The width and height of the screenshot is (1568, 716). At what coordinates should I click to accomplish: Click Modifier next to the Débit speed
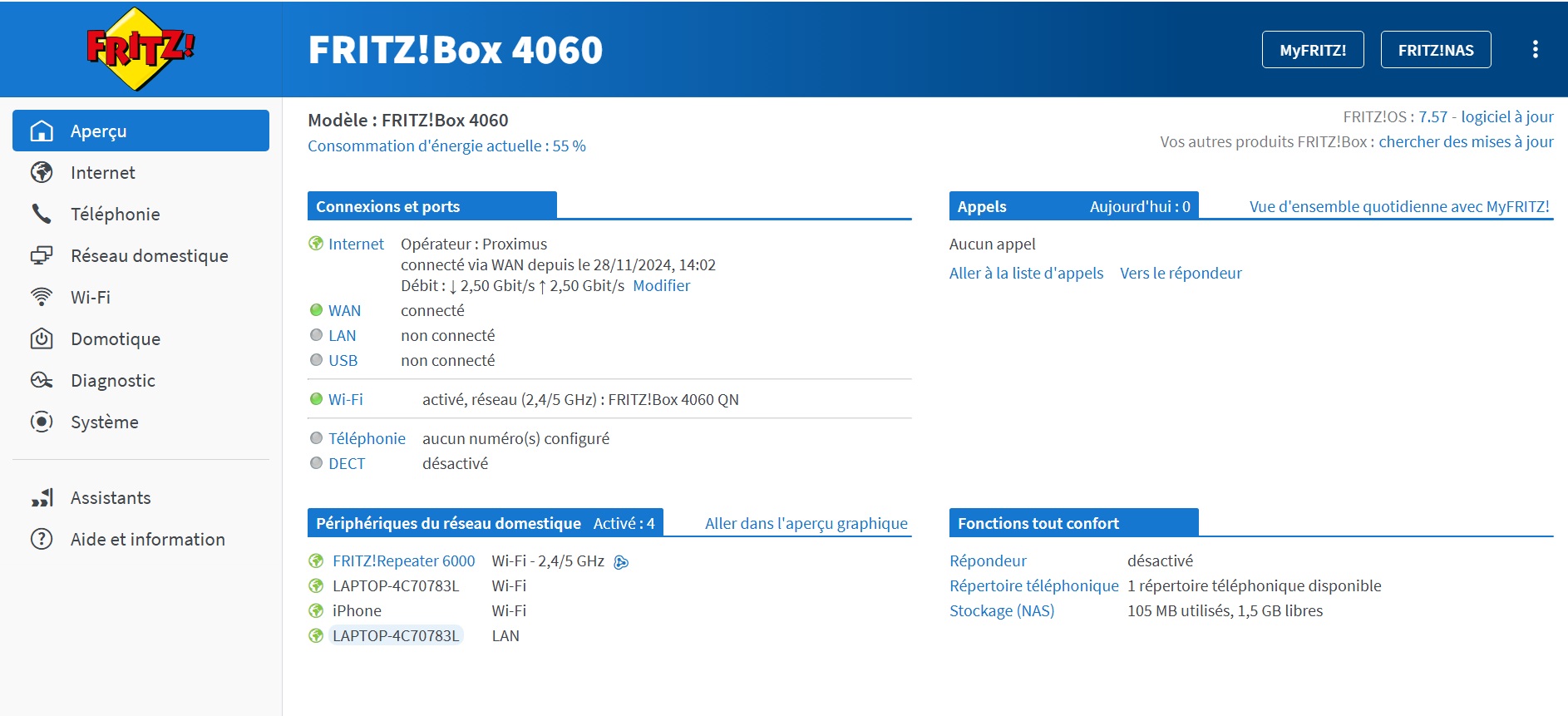661,285
